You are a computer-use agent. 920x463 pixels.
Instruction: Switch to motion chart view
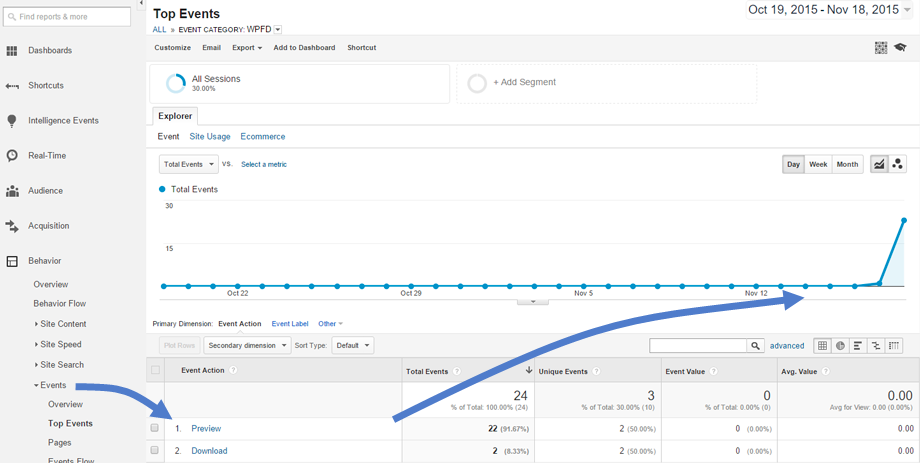coord(898,164)
